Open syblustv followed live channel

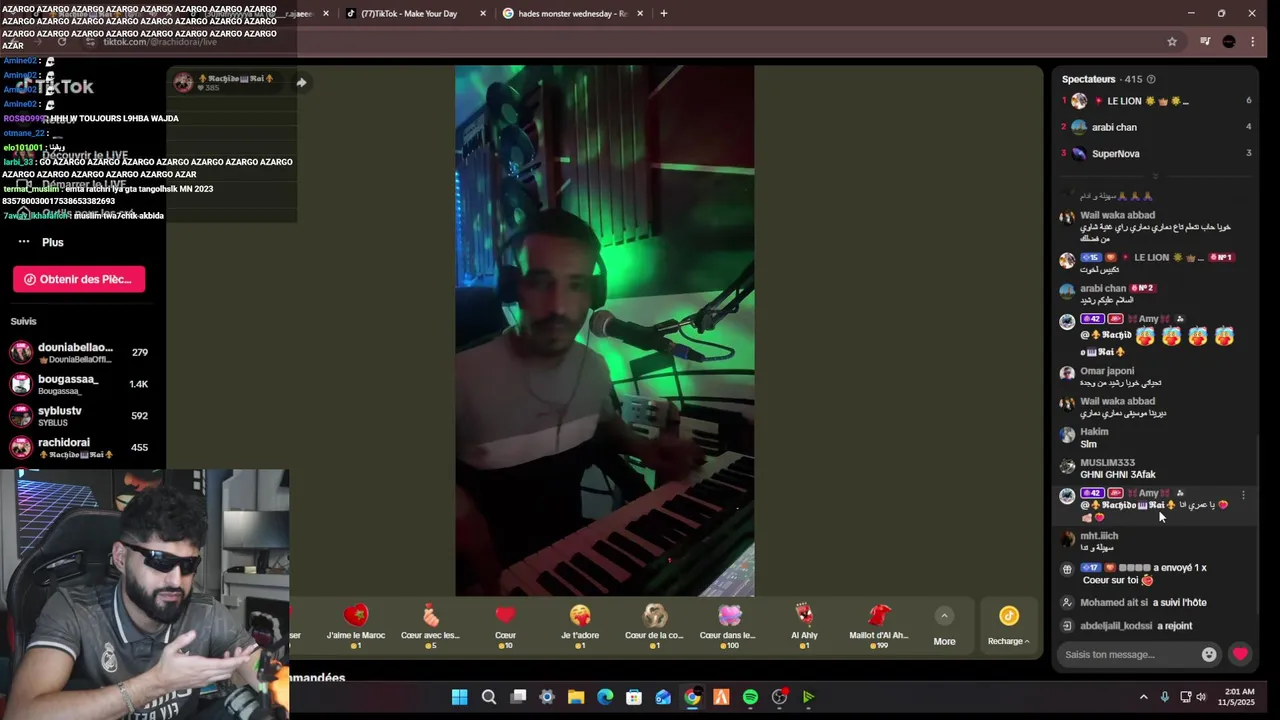(x=79, y=416)
